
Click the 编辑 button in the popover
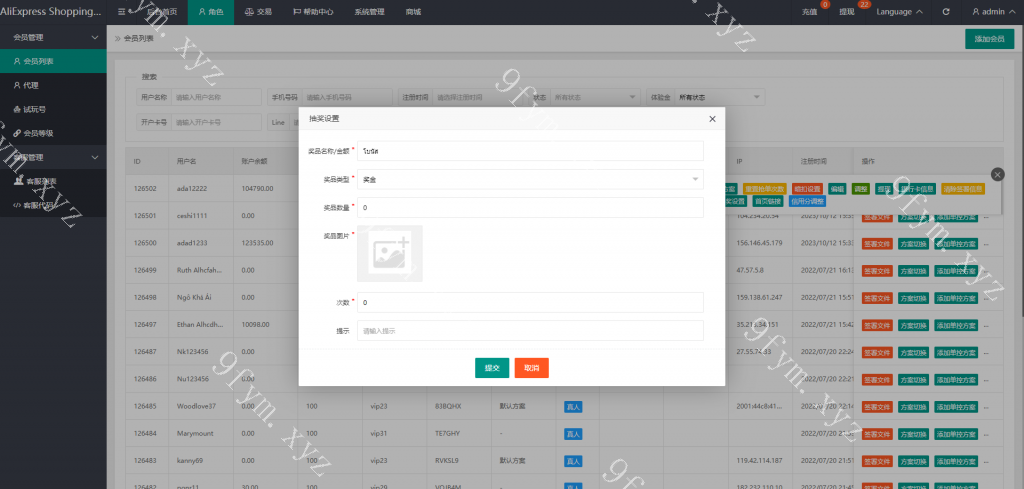pos(837,189)
